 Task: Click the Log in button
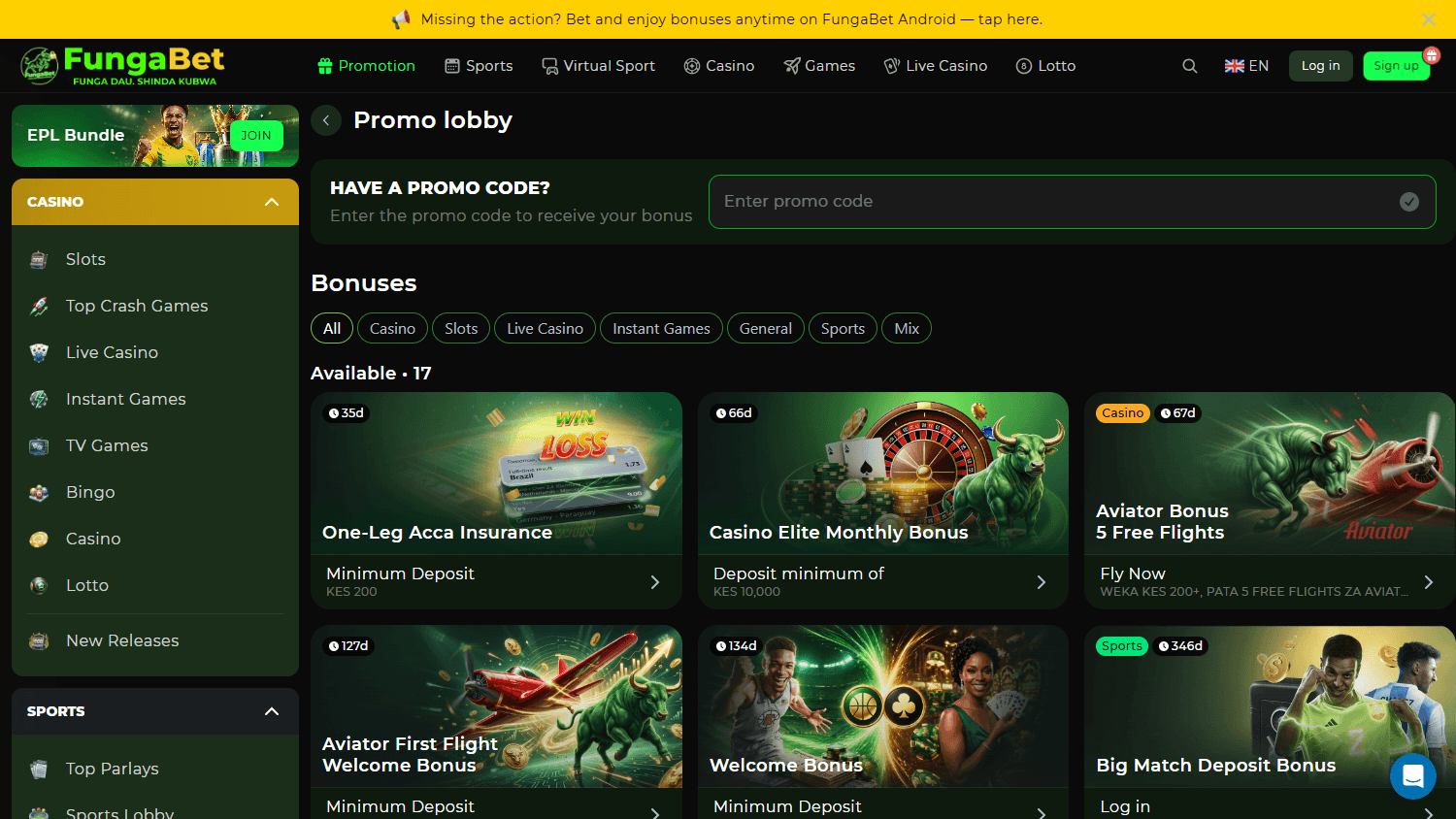(1320, 66)
